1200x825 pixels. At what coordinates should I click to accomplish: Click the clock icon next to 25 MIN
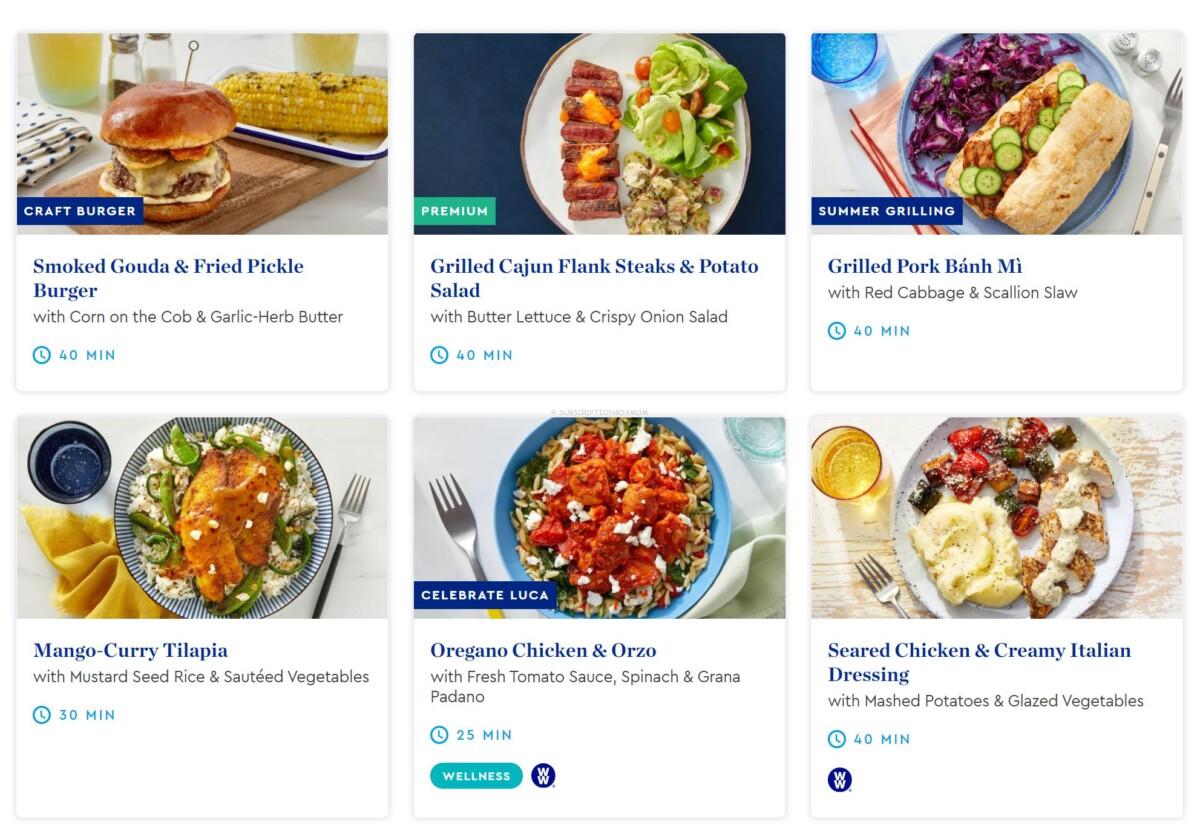coord(438,734)
